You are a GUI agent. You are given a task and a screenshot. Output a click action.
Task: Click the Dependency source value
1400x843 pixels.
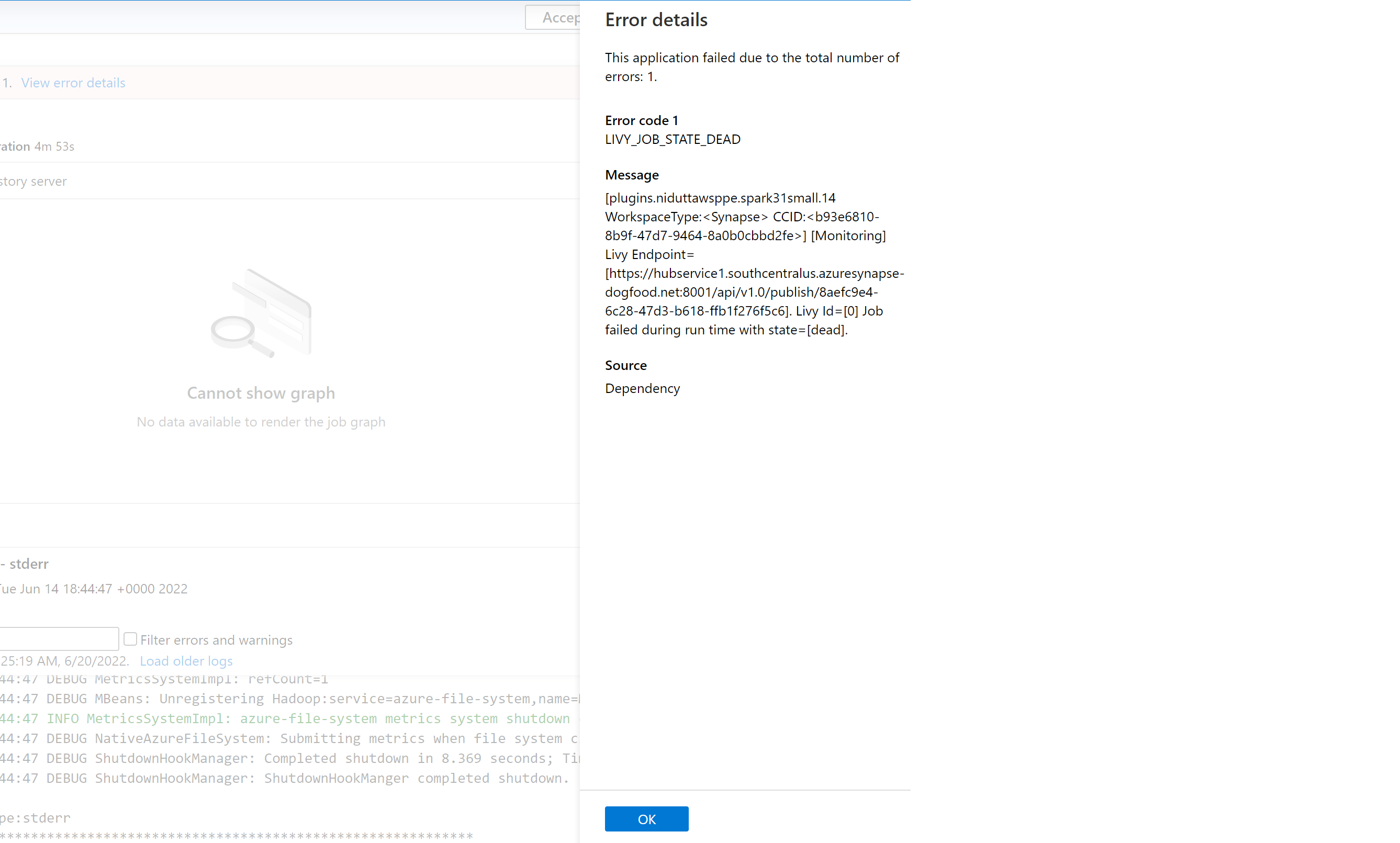coord(642,389)
